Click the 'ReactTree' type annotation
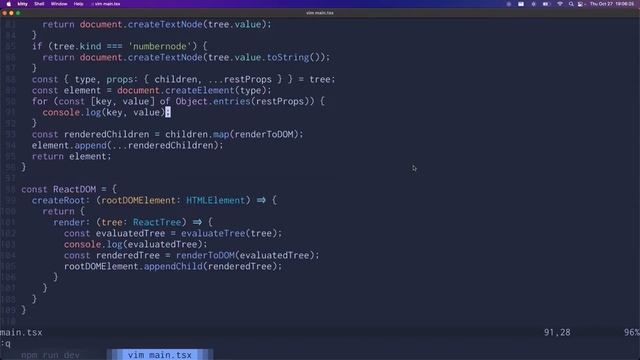Screen dimensions: 640x360 pos(157,222)
